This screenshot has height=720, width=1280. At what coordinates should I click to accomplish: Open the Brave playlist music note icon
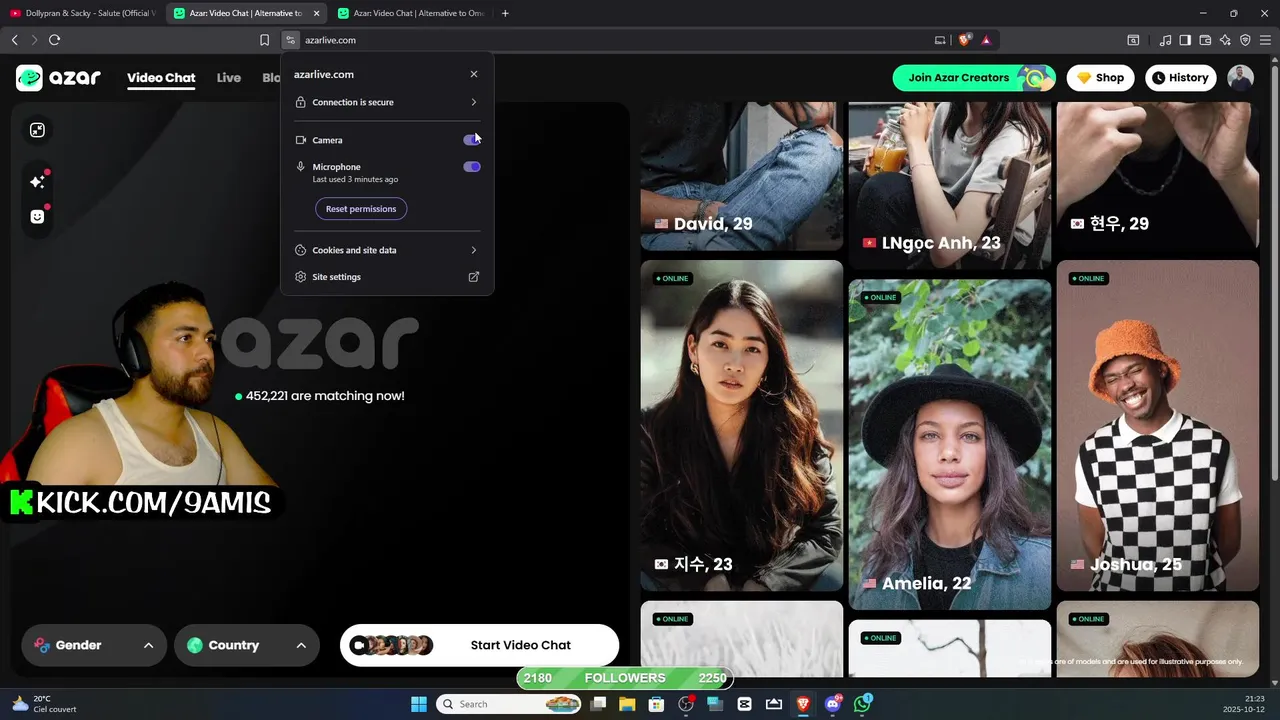point(1165,40)
